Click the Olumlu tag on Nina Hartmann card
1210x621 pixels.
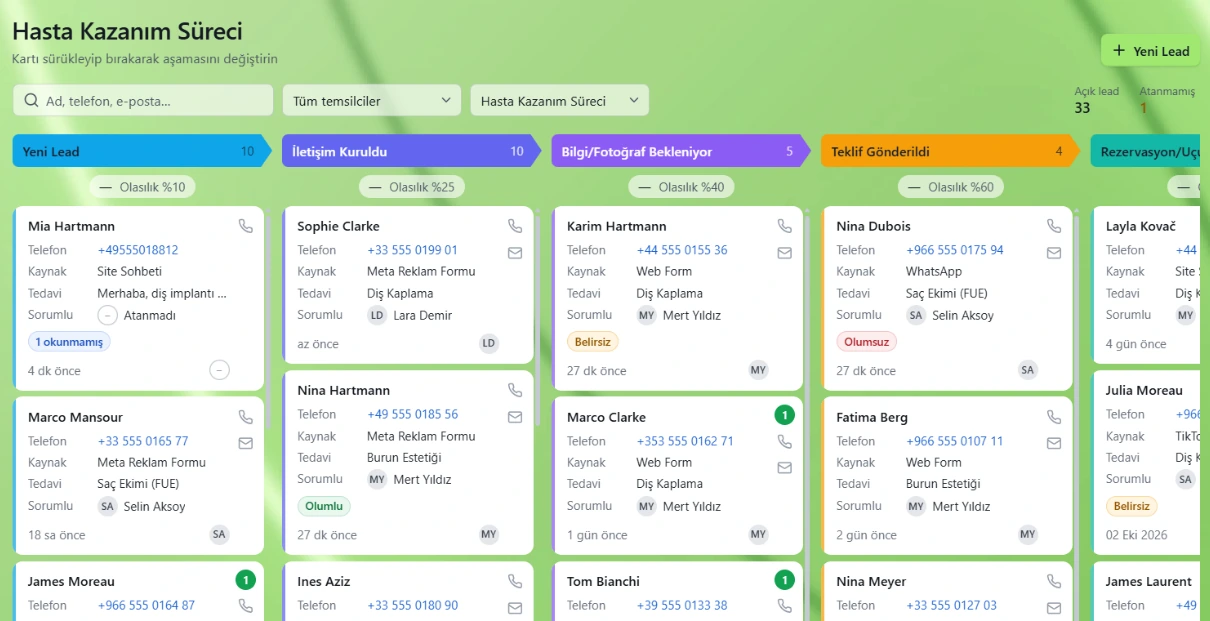[324, 506]
